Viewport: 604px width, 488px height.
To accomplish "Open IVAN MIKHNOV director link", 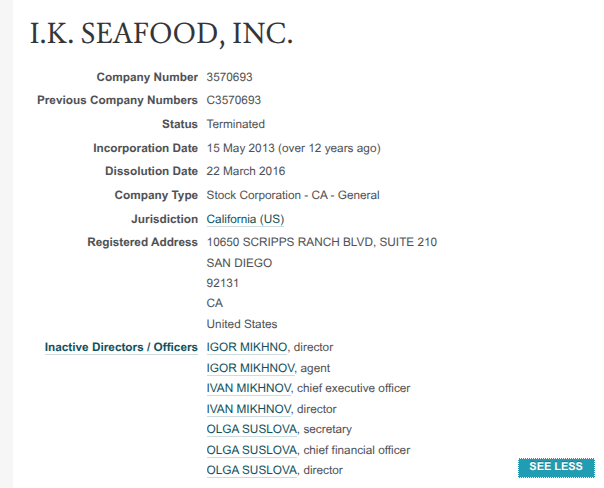I will click(249, 409).
